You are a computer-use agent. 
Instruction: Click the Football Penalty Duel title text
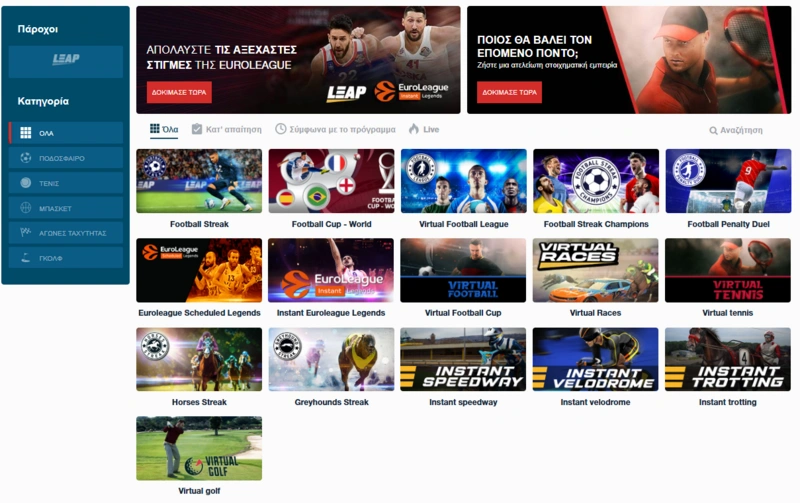[x=728, y=224]
